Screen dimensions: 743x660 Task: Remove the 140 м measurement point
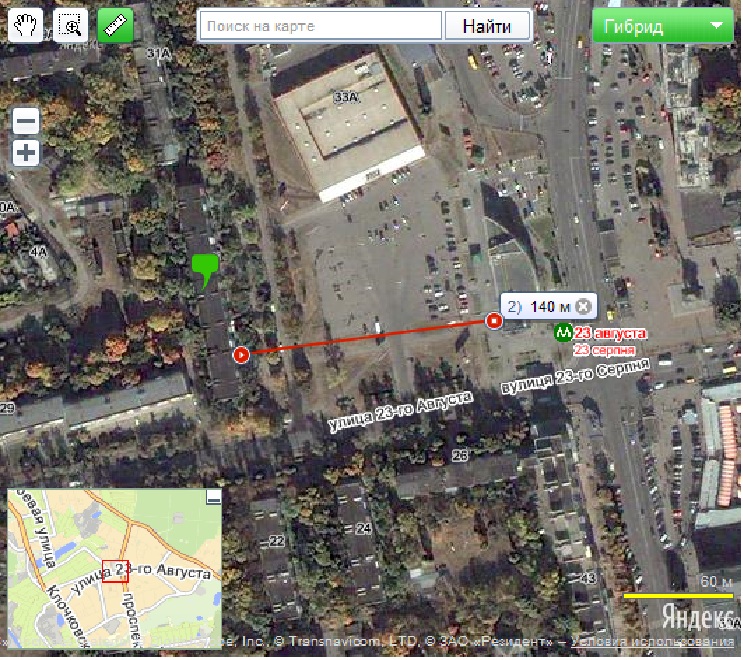584,307
